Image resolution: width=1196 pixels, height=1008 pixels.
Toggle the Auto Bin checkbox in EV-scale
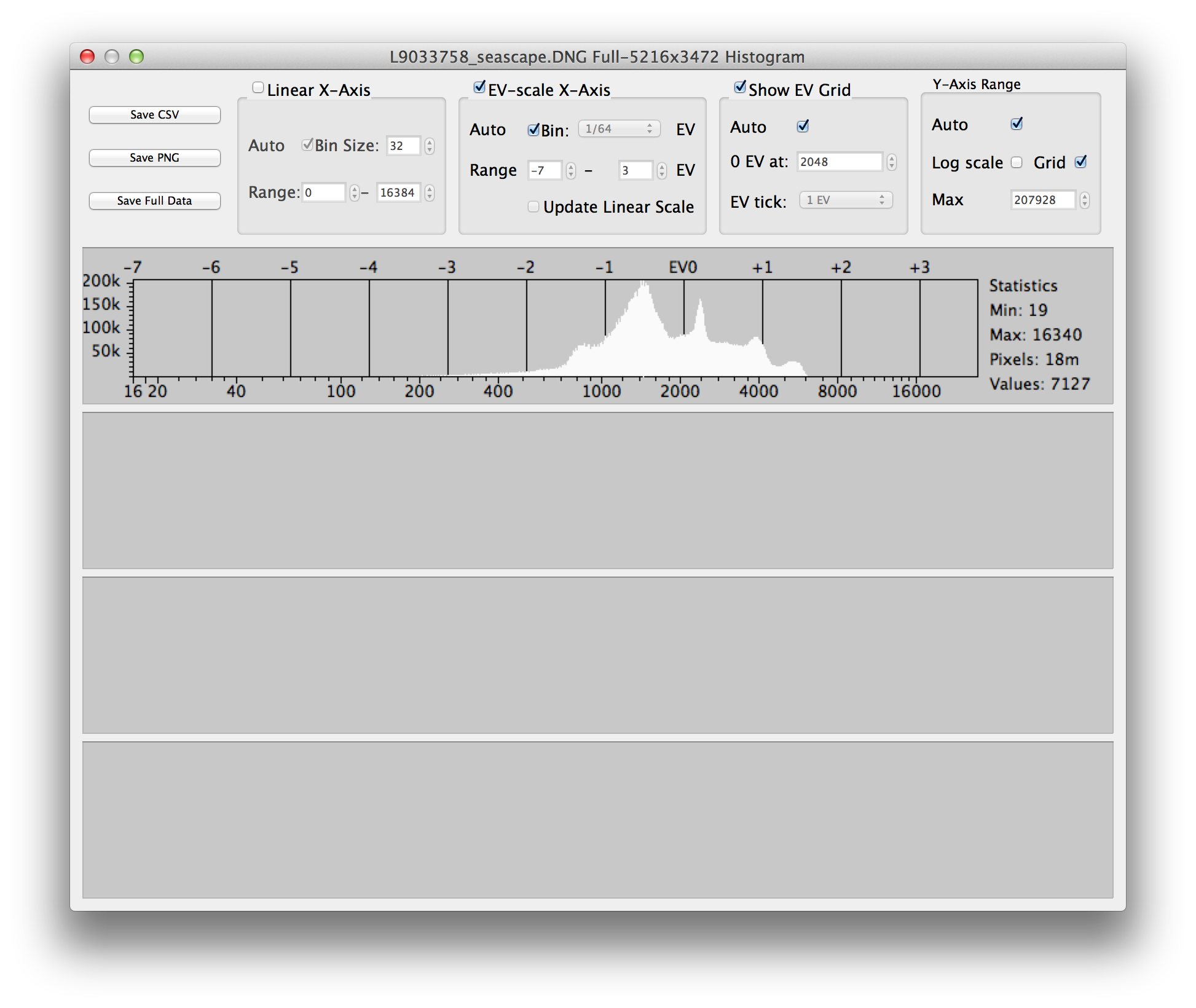(533, 130)
